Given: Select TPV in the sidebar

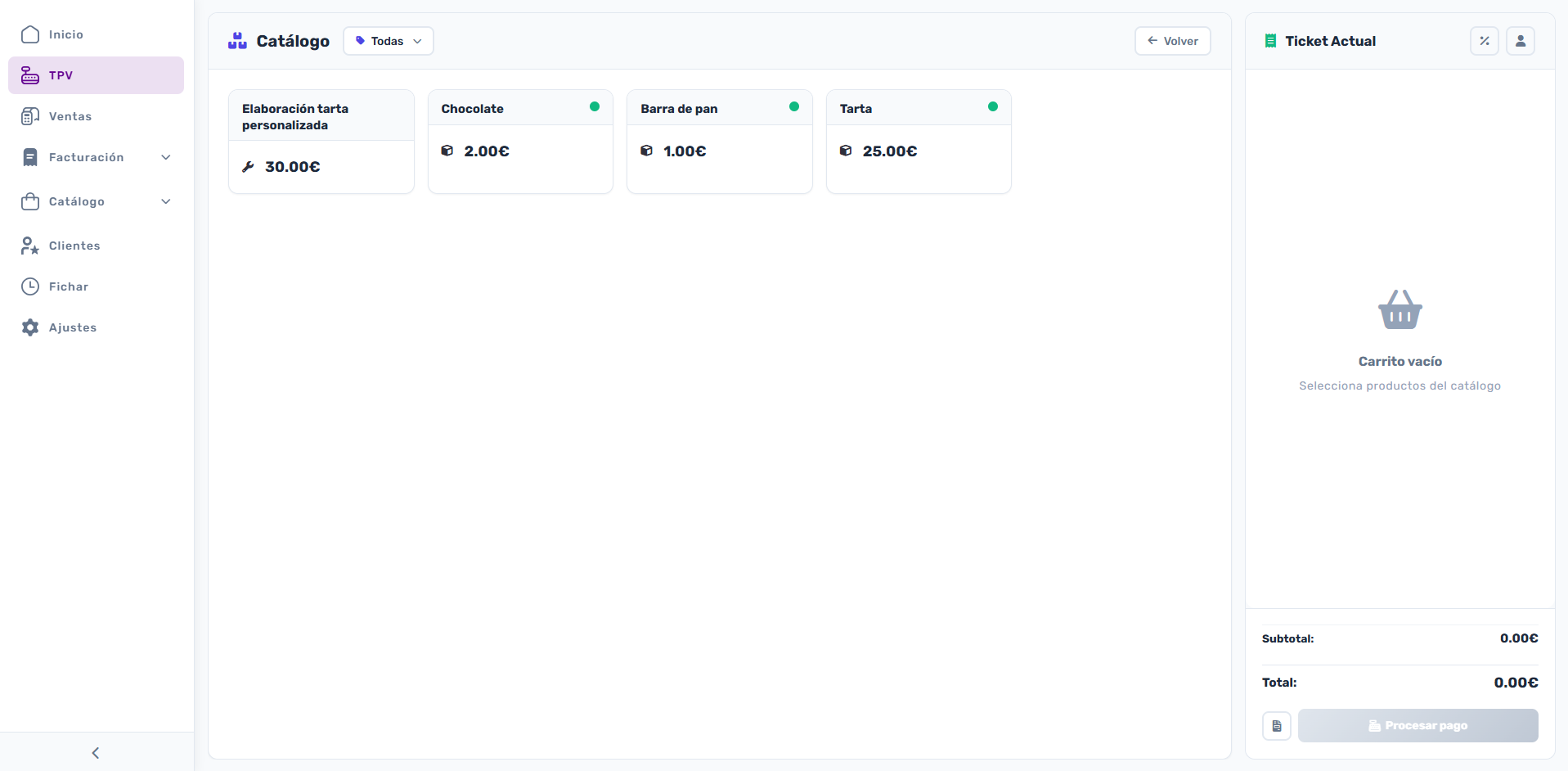Looking at the screenshot, I should click(96, 75).
